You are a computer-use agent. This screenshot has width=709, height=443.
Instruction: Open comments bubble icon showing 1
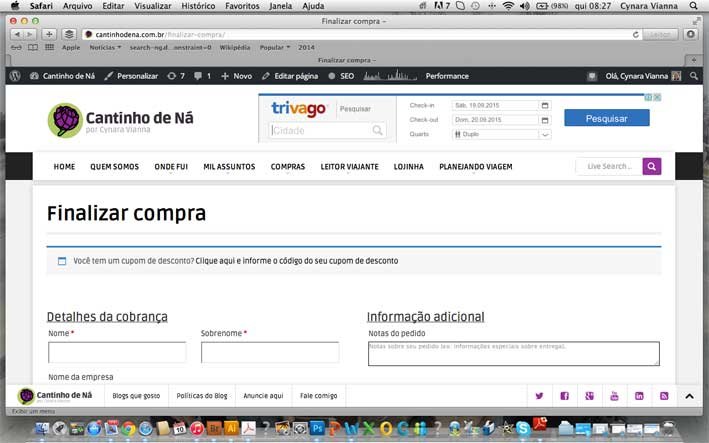click(203, 76)
